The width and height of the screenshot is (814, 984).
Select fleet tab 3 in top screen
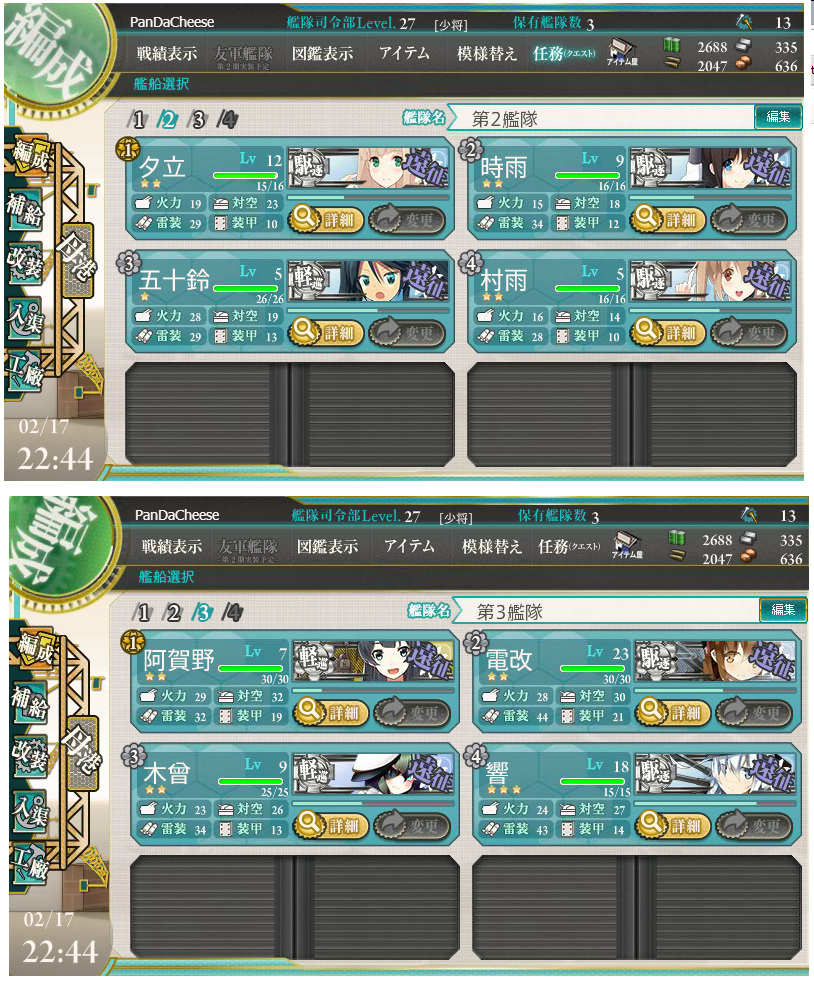[198, 119]
